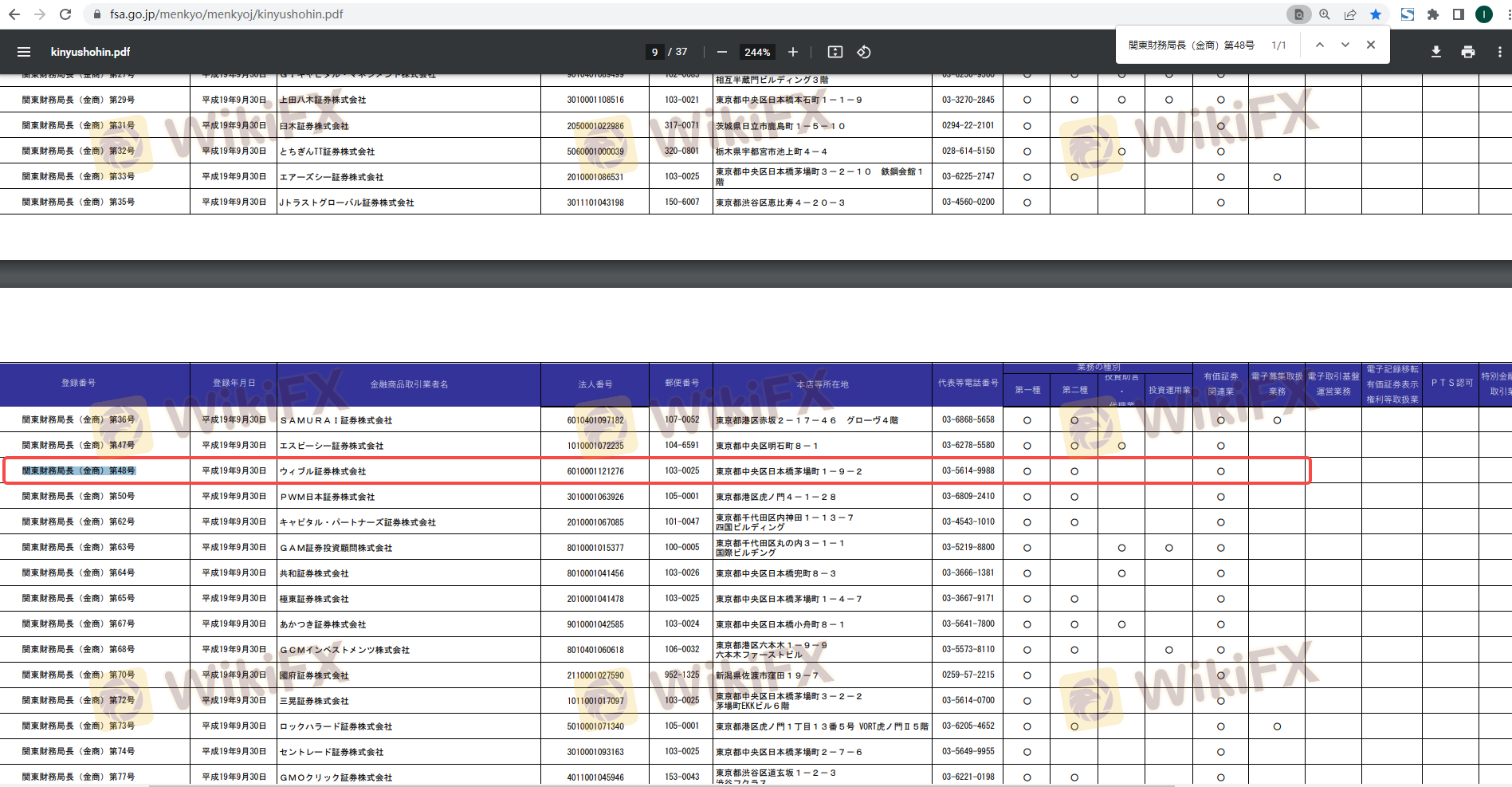Edit the page number field showing 9
This screenshot has height=787, width=1512.
click(654, 52)
